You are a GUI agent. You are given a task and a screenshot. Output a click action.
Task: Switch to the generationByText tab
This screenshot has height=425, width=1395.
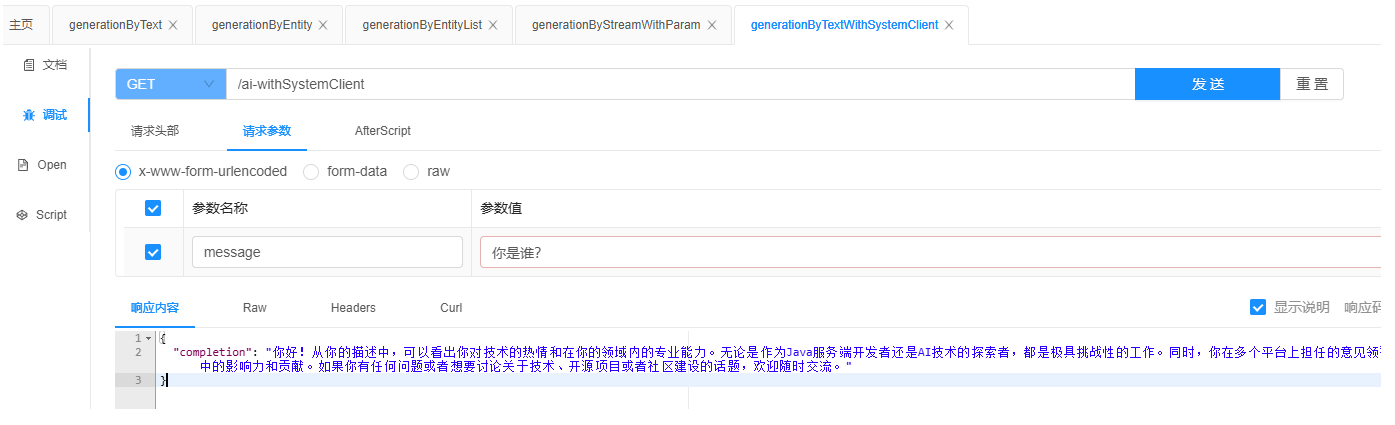[x=115, y=25]
